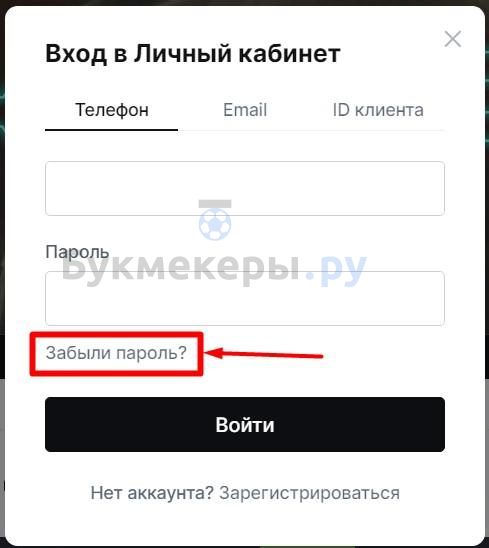Click the black Войти button
489x548 pixels.
point(245,424)
